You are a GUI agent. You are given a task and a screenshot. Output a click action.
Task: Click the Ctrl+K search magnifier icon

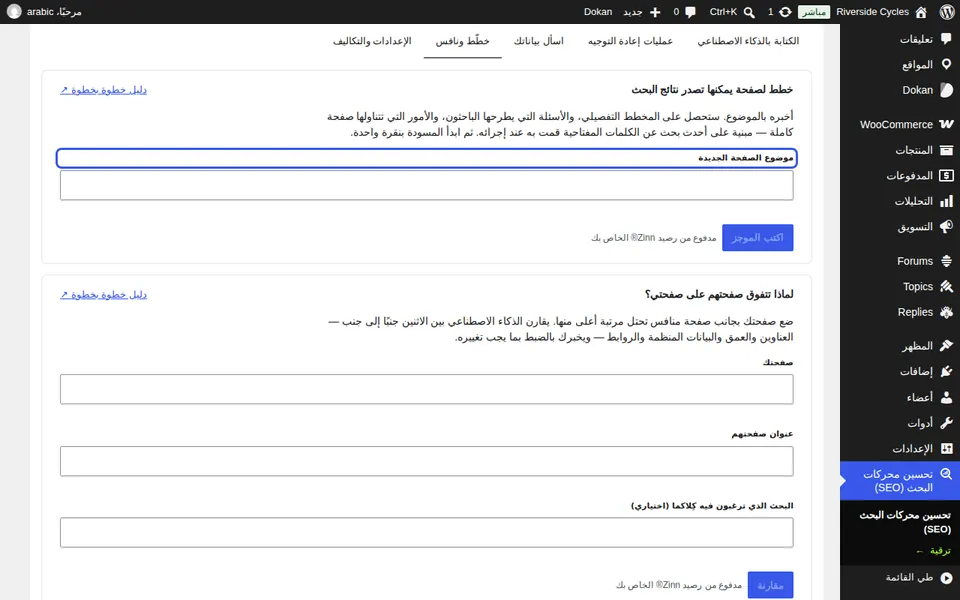pyautogui.click(x=749, y=12)
